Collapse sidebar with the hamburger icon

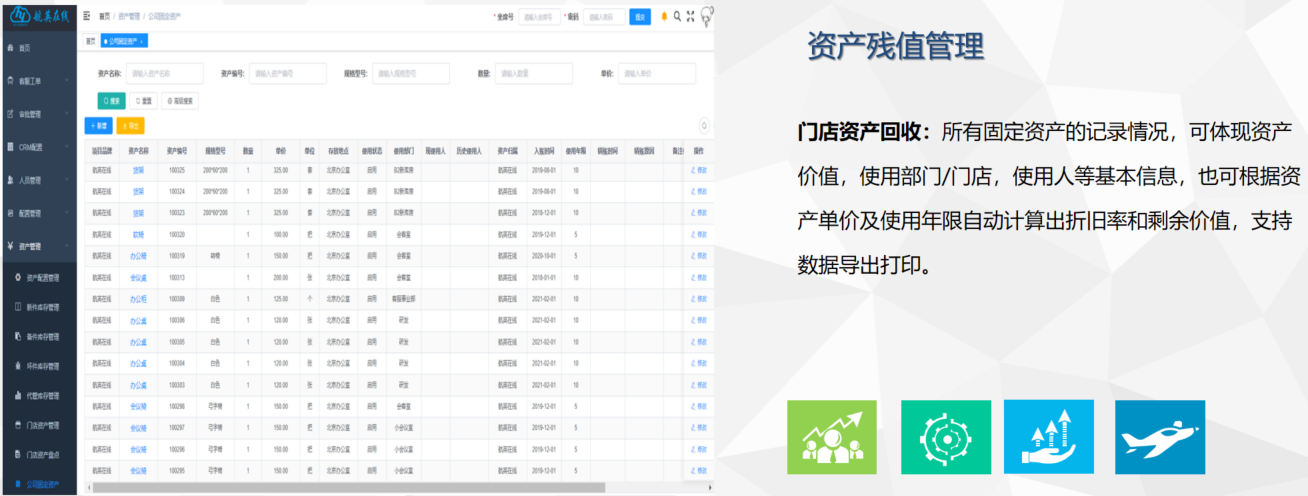[87, 17]
